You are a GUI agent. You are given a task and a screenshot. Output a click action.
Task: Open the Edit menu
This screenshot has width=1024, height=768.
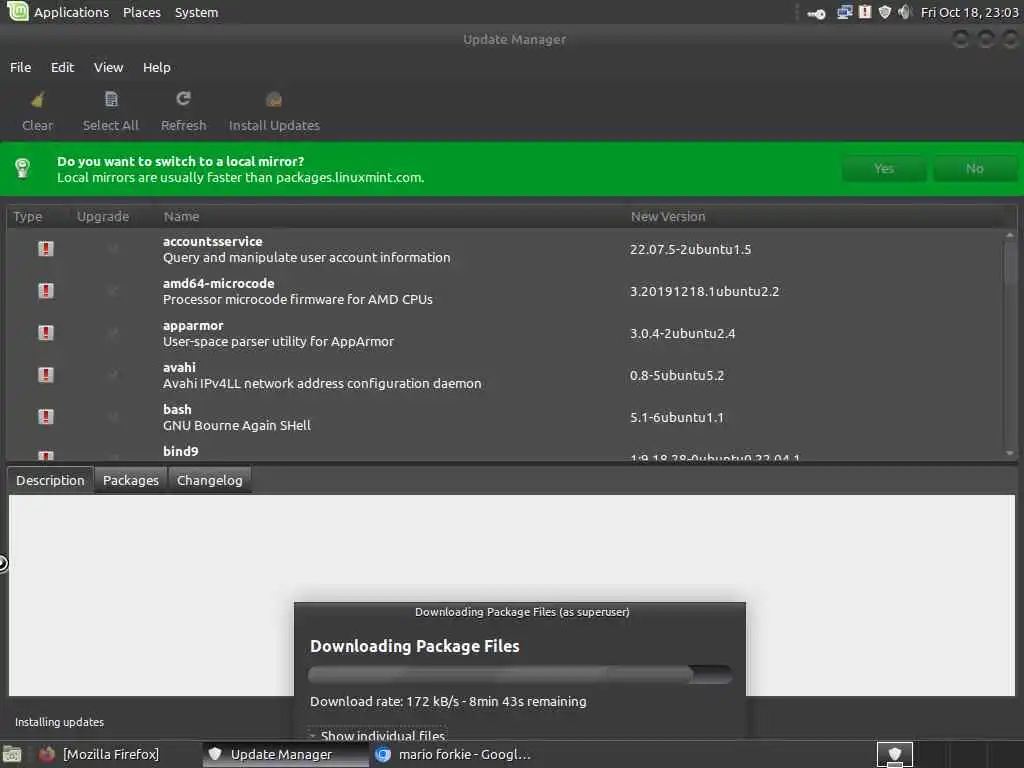click(x=63, y=67)
